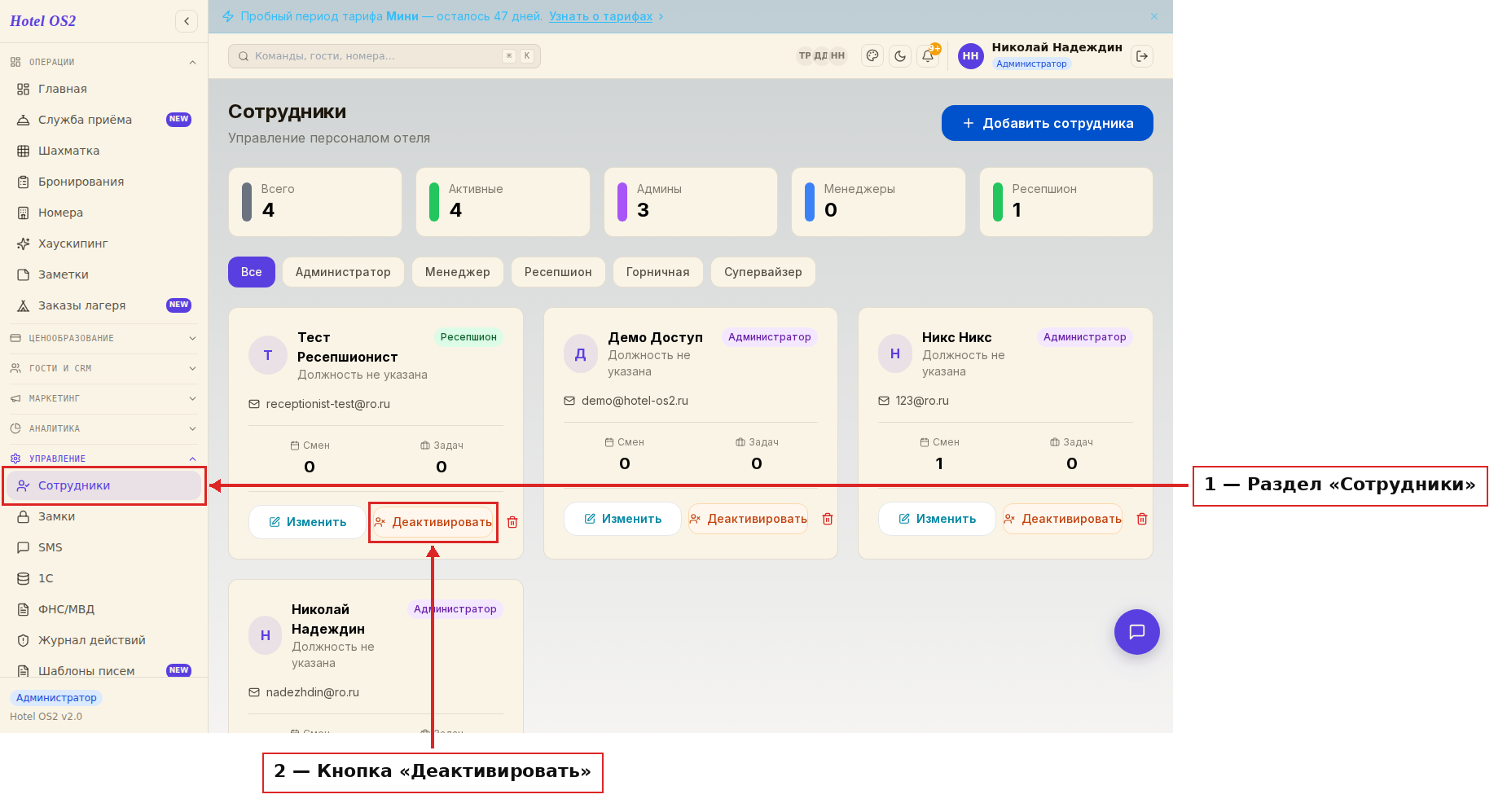Click email receptionist-test@ro.ru
The height and width of the screenshot is (812, 1507).
coord(327,404)
